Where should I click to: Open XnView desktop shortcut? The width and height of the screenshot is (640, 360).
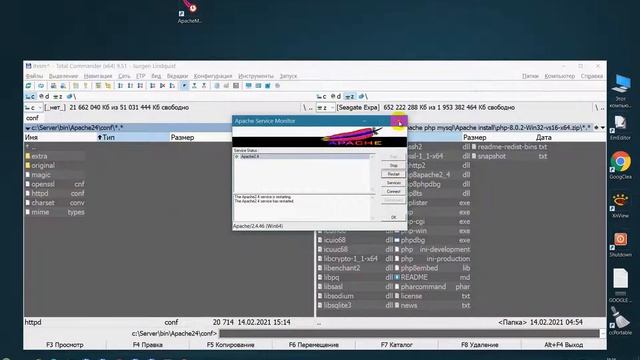(620, 205)
